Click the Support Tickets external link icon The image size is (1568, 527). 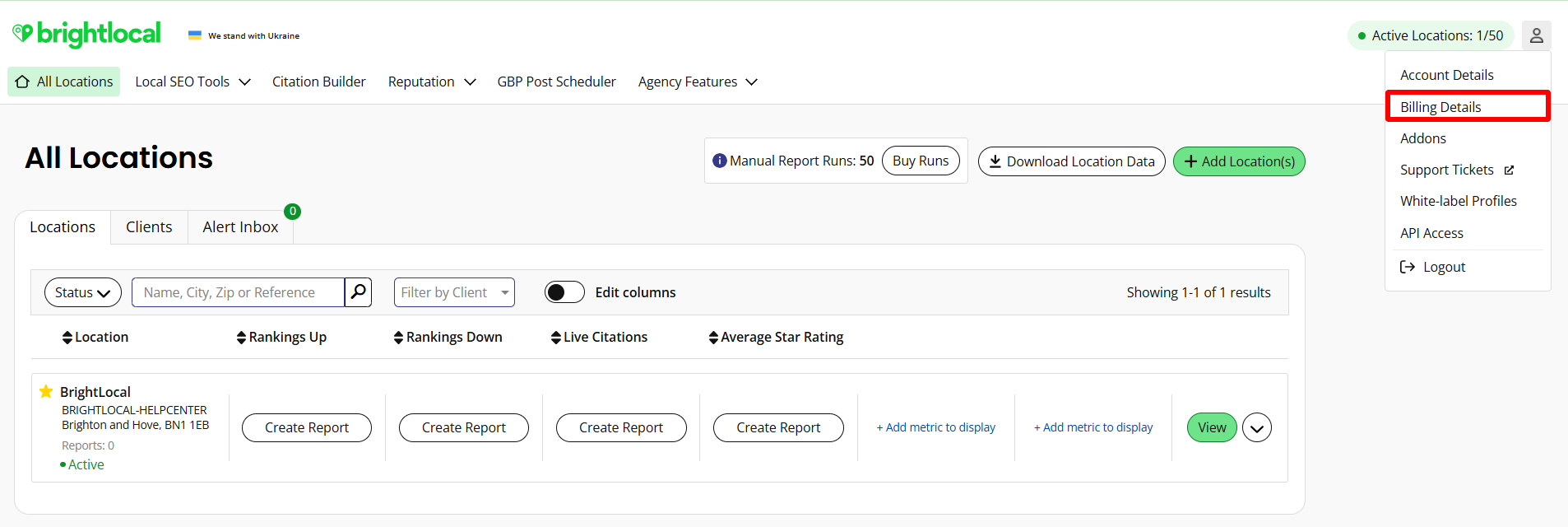1509,170
